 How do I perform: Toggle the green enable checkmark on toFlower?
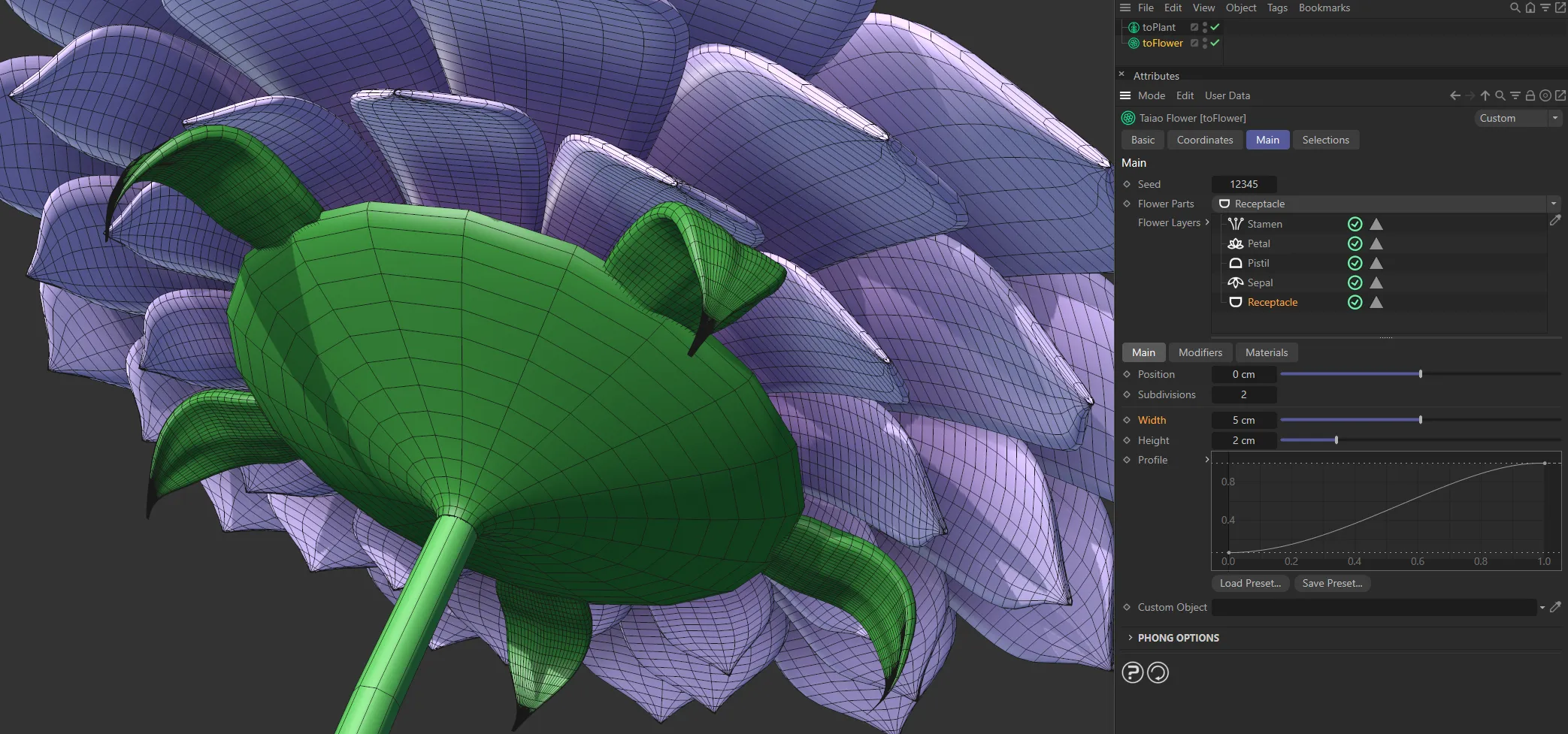[x=1214, y=43]
